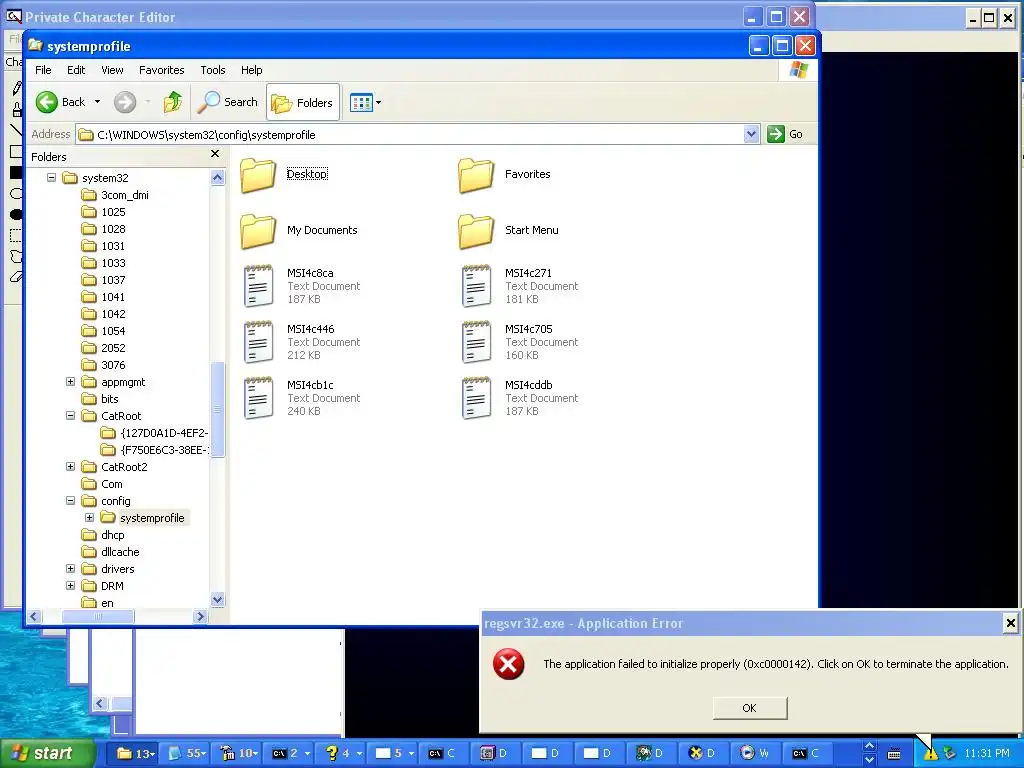1024x768 pixels.
Task: Open the Help menu
Action: [251, 70]
